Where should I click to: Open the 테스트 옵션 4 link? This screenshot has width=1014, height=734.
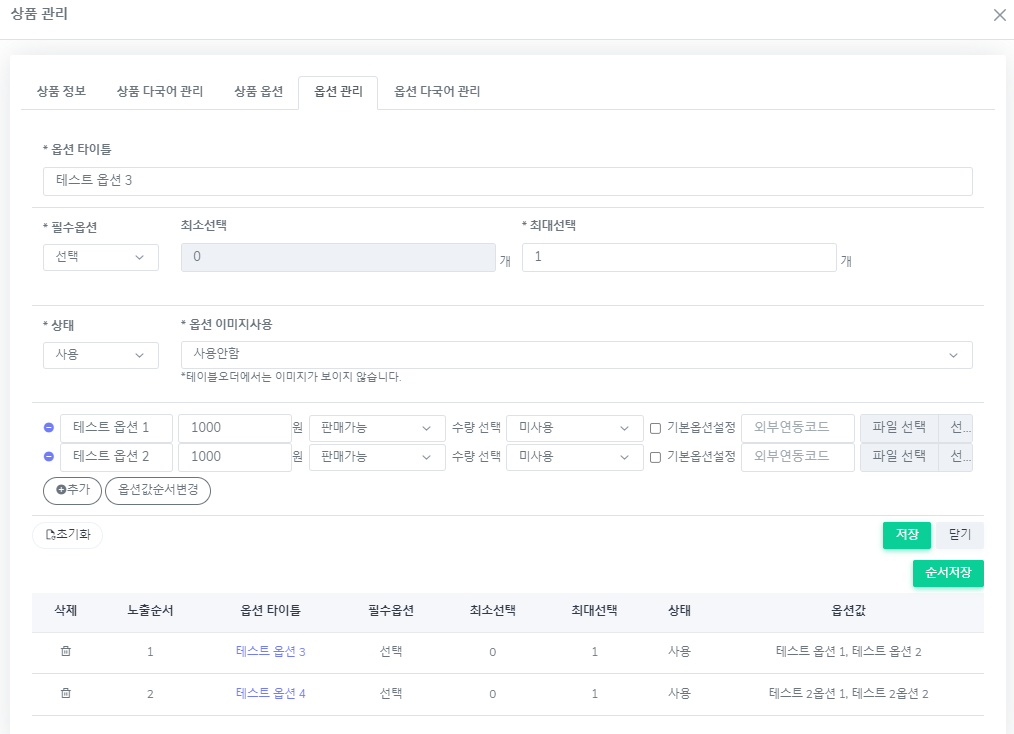click(270, 693)
